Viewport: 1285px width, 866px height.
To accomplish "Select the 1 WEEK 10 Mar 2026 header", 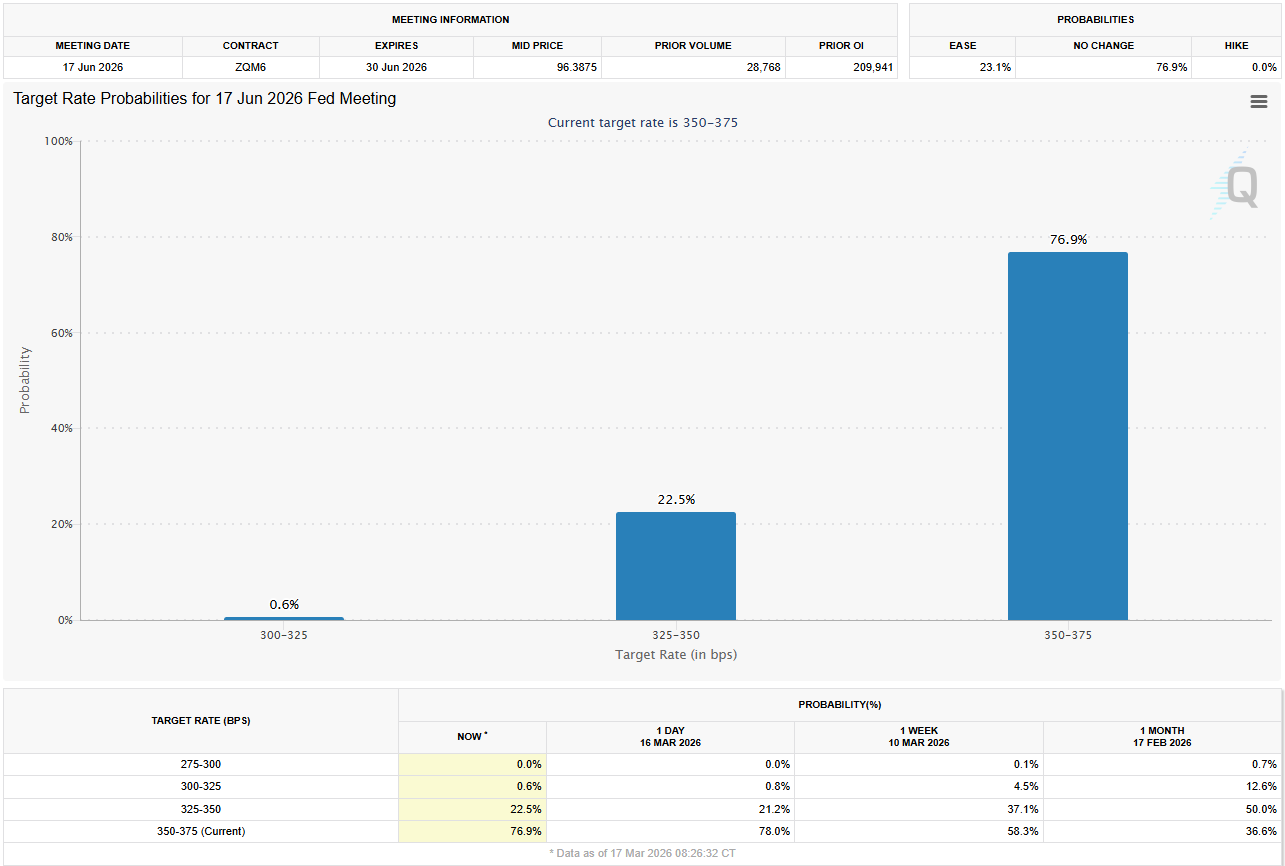I will click(x=918, y=737).
